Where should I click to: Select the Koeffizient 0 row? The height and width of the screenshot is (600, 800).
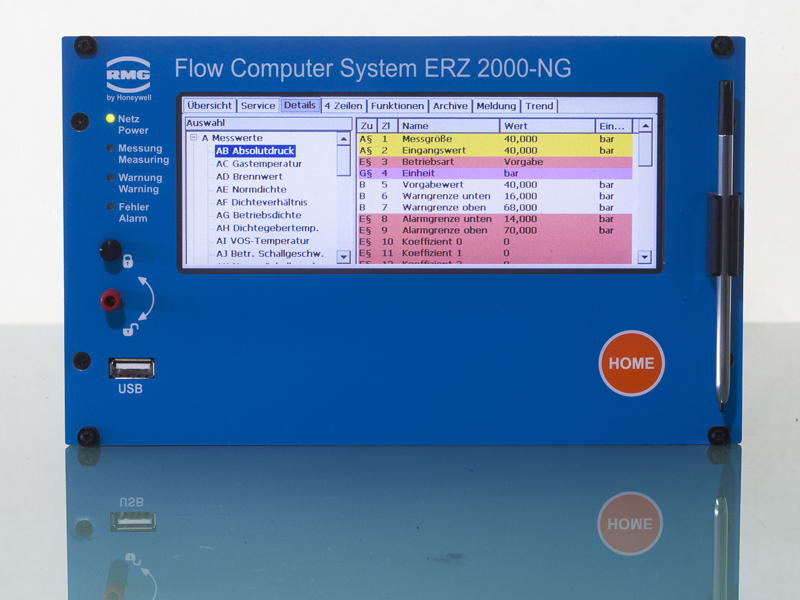click(x=494, y=241)
